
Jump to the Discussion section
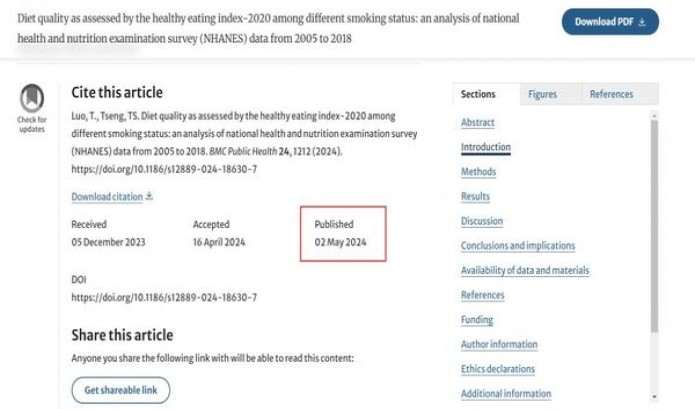pos(482,221)
